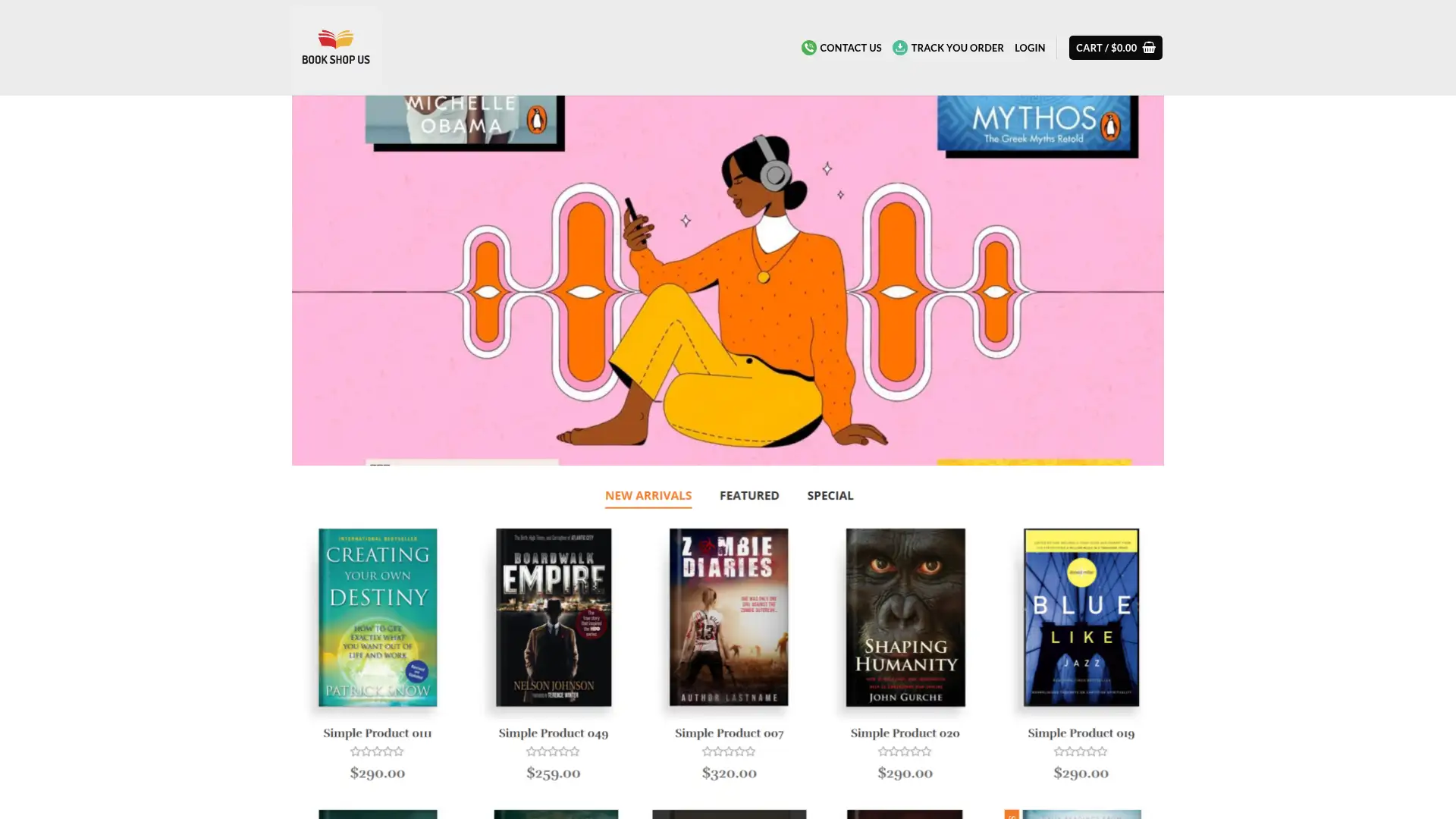Click the hero banner illustration
The width and height of the screenshot is (1456, 819).
[x=727, y=279]
